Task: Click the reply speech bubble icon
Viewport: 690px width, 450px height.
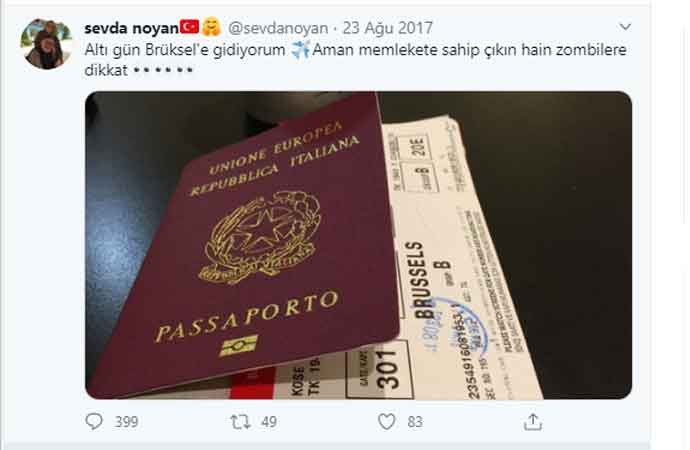Action: 94,421
